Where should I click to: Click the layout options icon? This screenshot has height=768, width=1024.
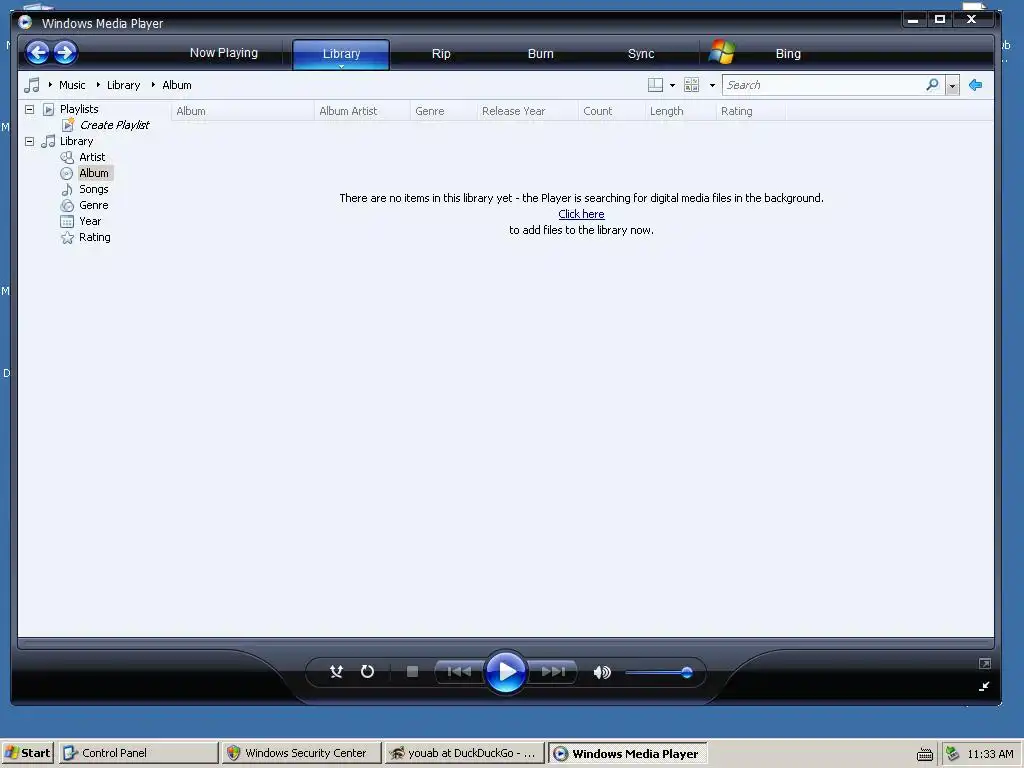tap(655, 85)
